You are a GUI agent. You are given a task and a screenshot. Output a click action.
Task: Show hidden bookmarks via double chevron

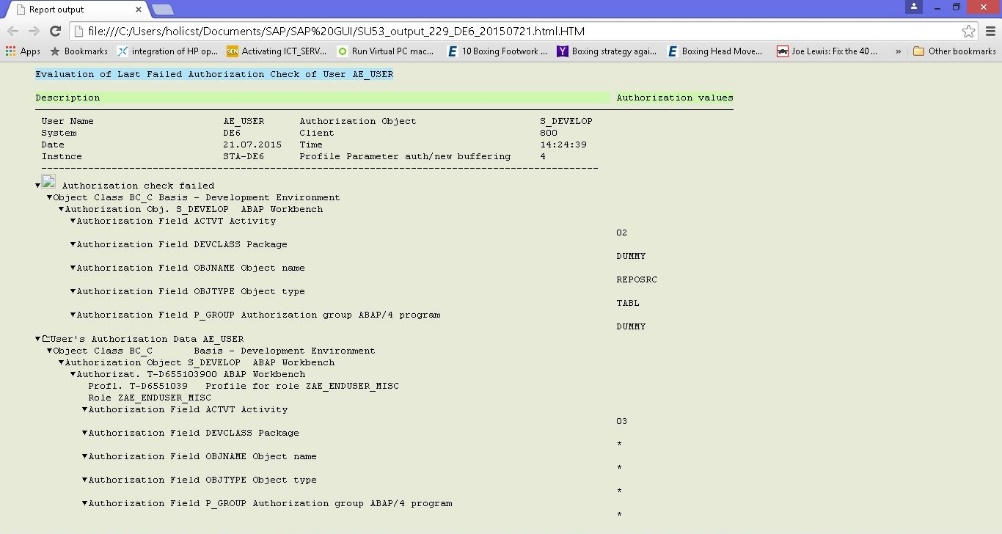point(898,51)
